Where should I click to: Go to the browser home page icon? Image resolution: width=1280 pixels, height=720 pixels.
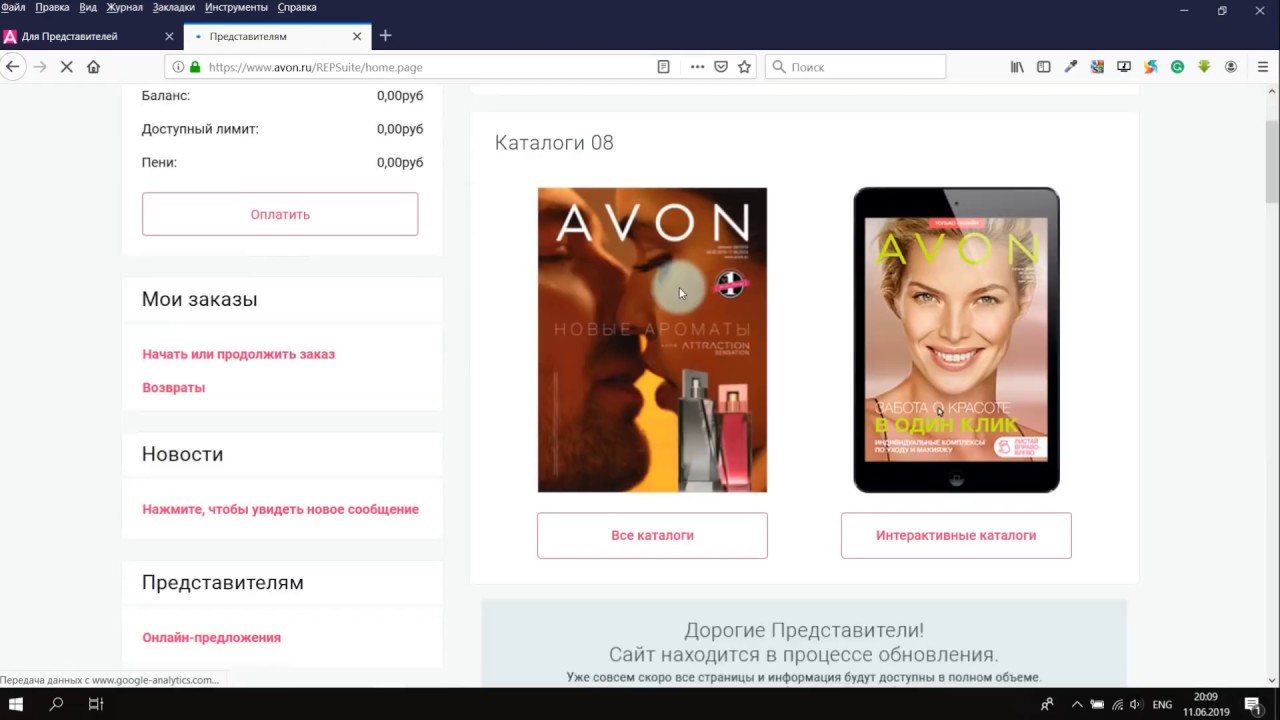pos(94,67)
